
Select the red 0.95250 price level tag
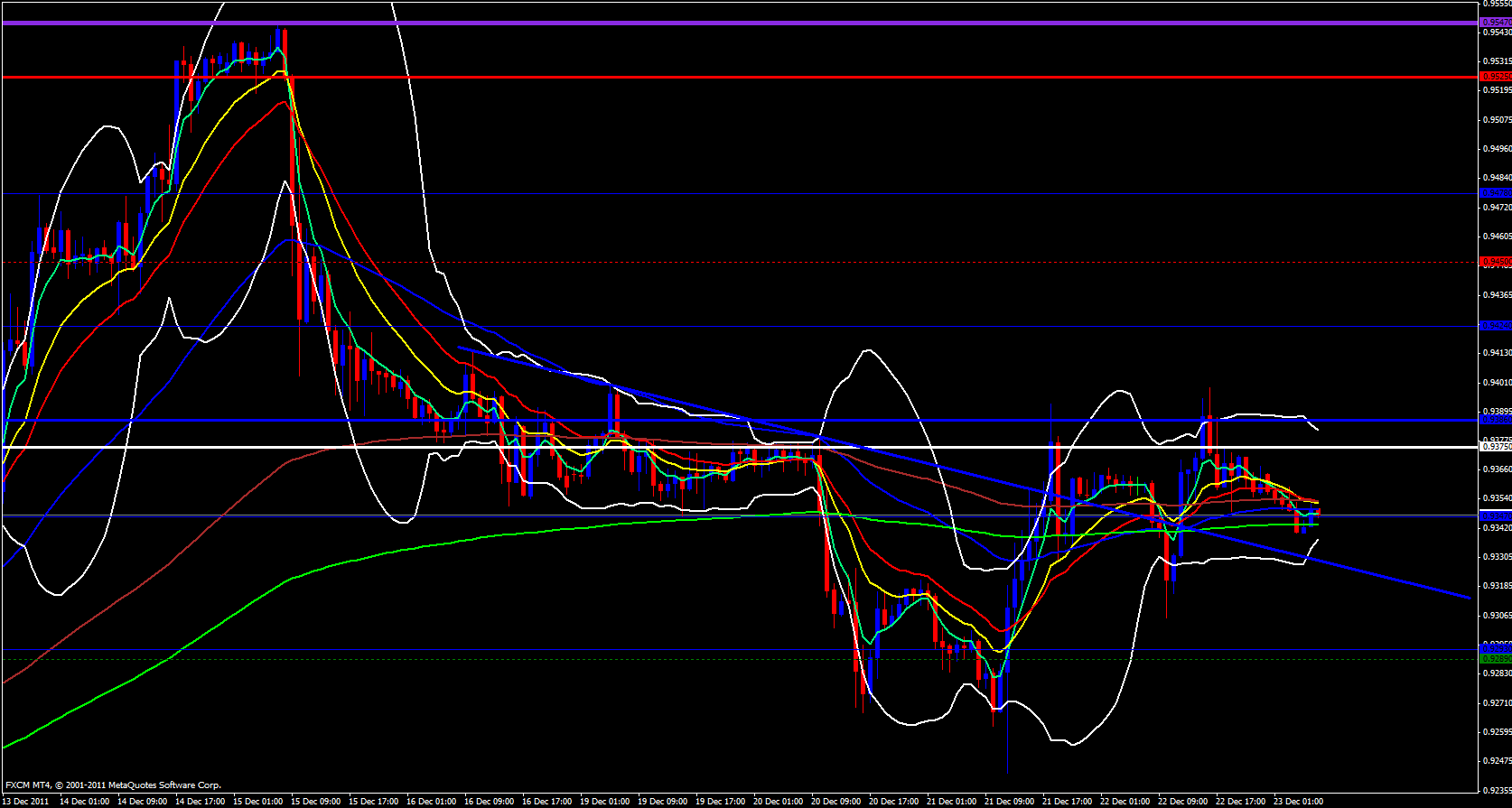coord(1496,77)
